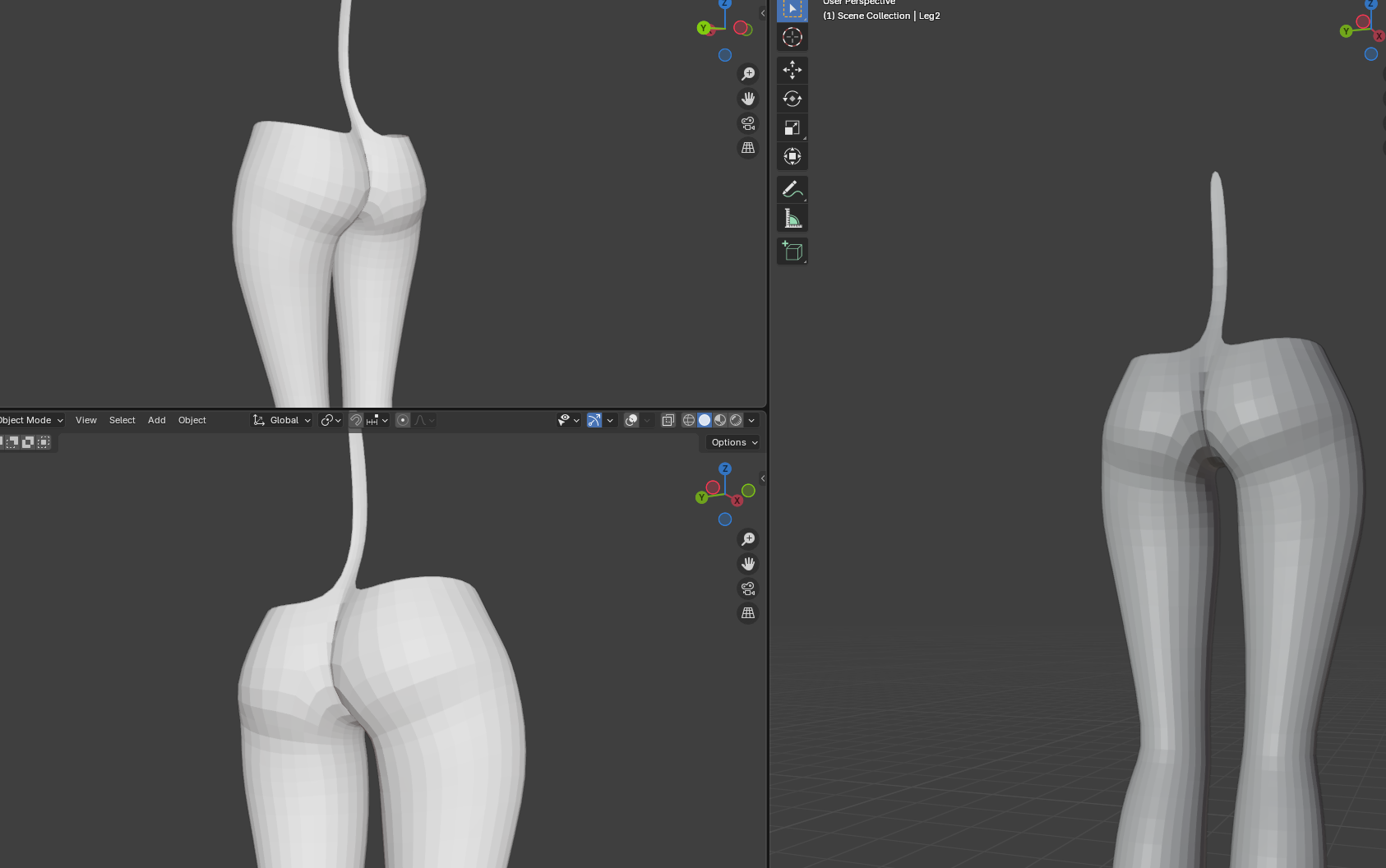Viewport: 1386px width, 868px height.
Task: Activate the Move tool
Action: pos(792,70)
